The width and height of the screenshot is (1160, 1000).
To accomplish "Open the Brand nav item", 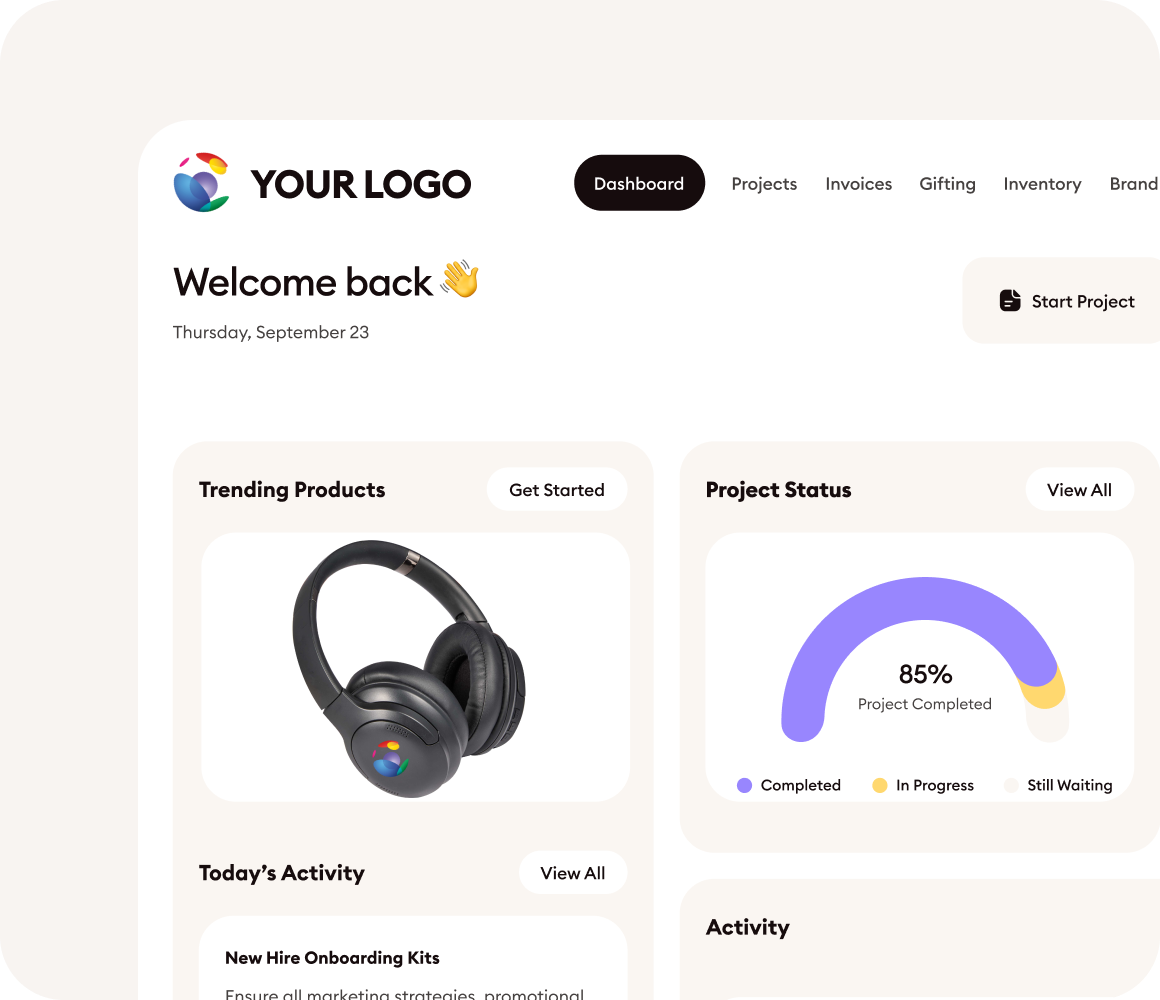I will pyautogui.click(x=1134, y=183).
